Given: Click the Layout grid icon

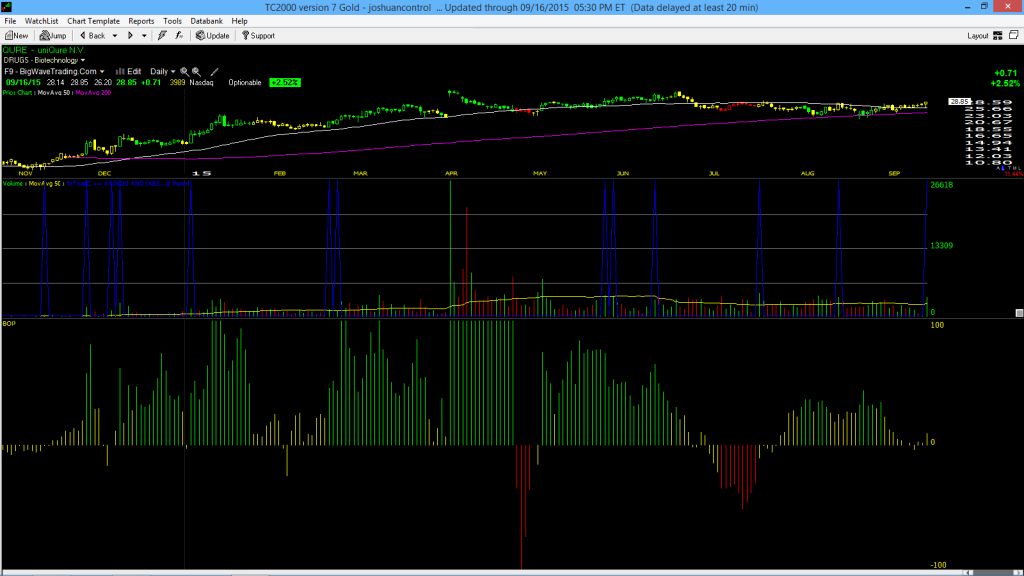Looking at the screenshot, I should 998,36.
